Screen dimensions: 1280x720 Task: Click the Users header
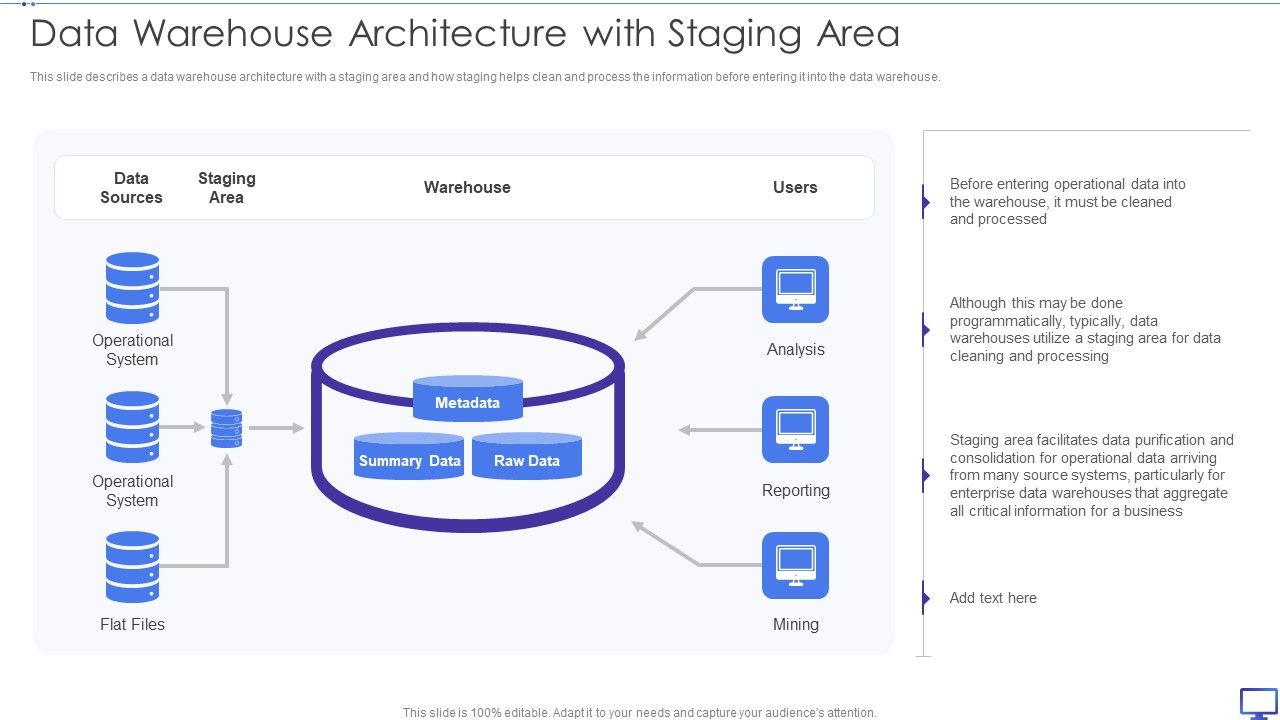795,187
